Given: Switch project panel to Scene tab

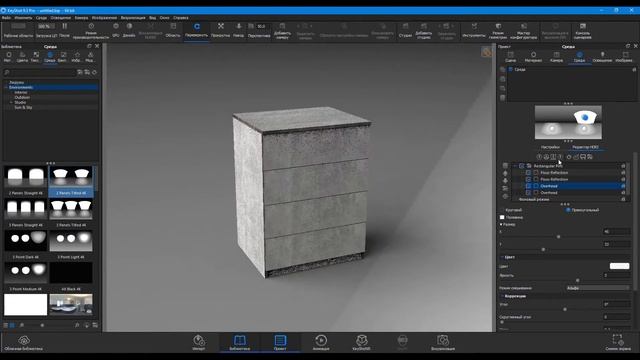Looking at the screenshot, I should pyautogui.click(x=511, y=57).
